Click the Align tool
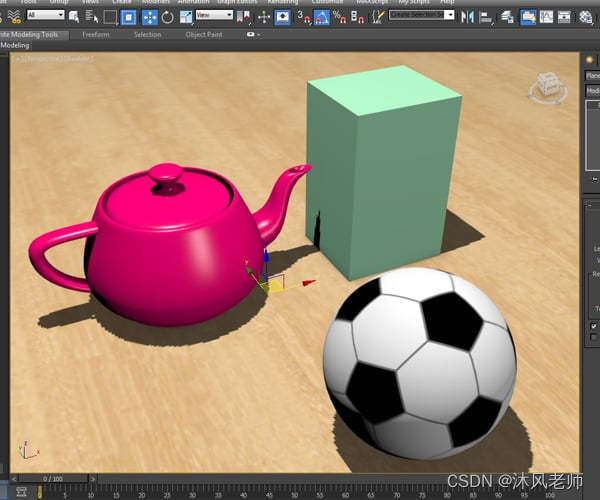This screenshot has height=500, width=600. [486, 17]
